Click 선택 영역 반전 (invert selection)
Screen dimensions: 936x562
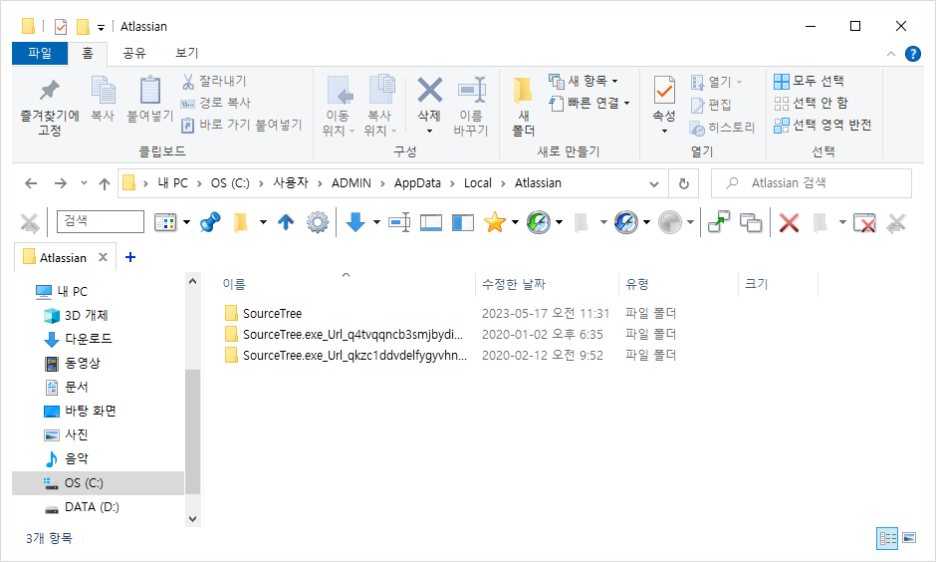click(x=823, y=125)
